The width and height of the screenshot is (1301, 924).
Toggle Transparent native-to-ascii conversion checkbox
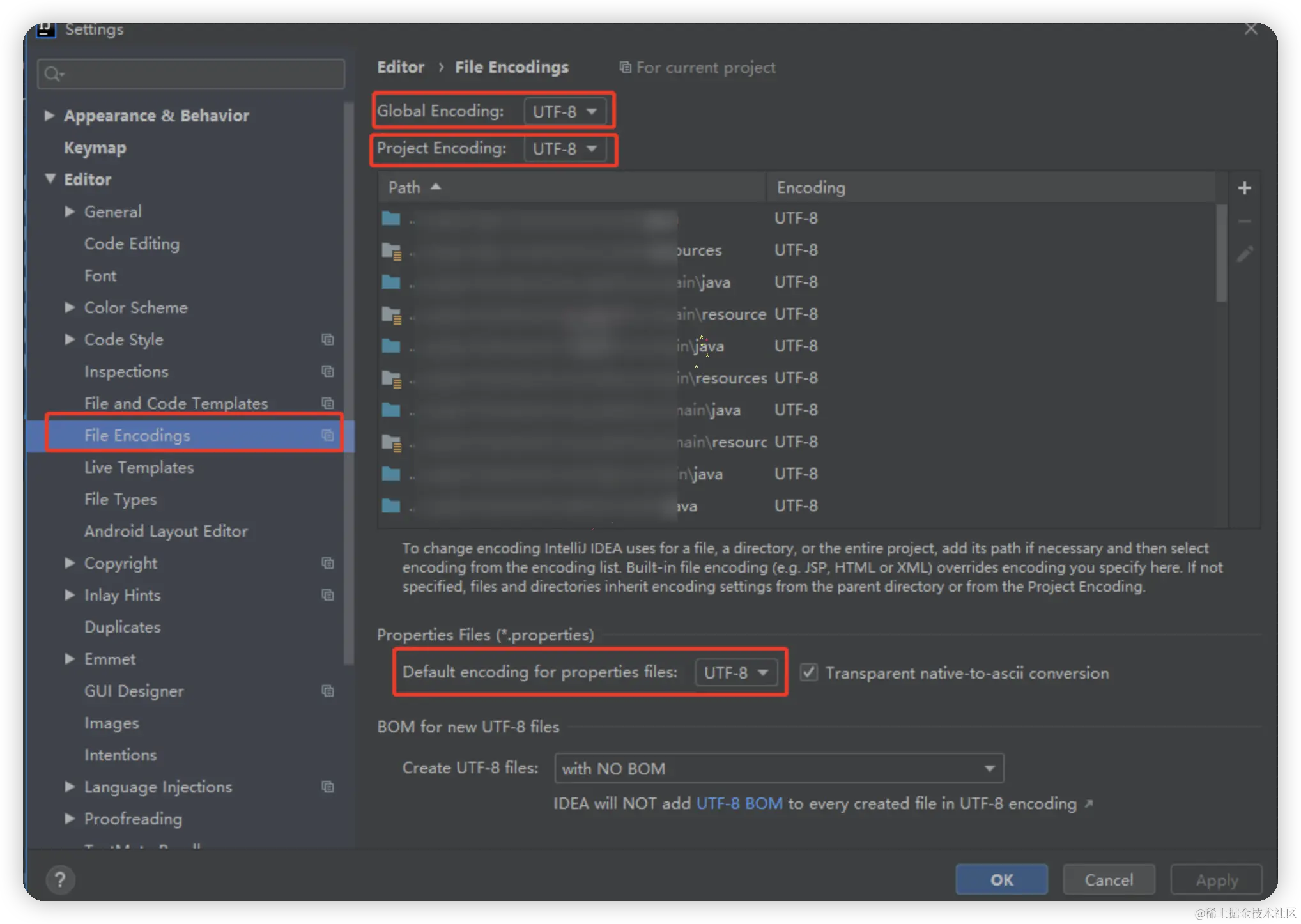coord(808,672)
